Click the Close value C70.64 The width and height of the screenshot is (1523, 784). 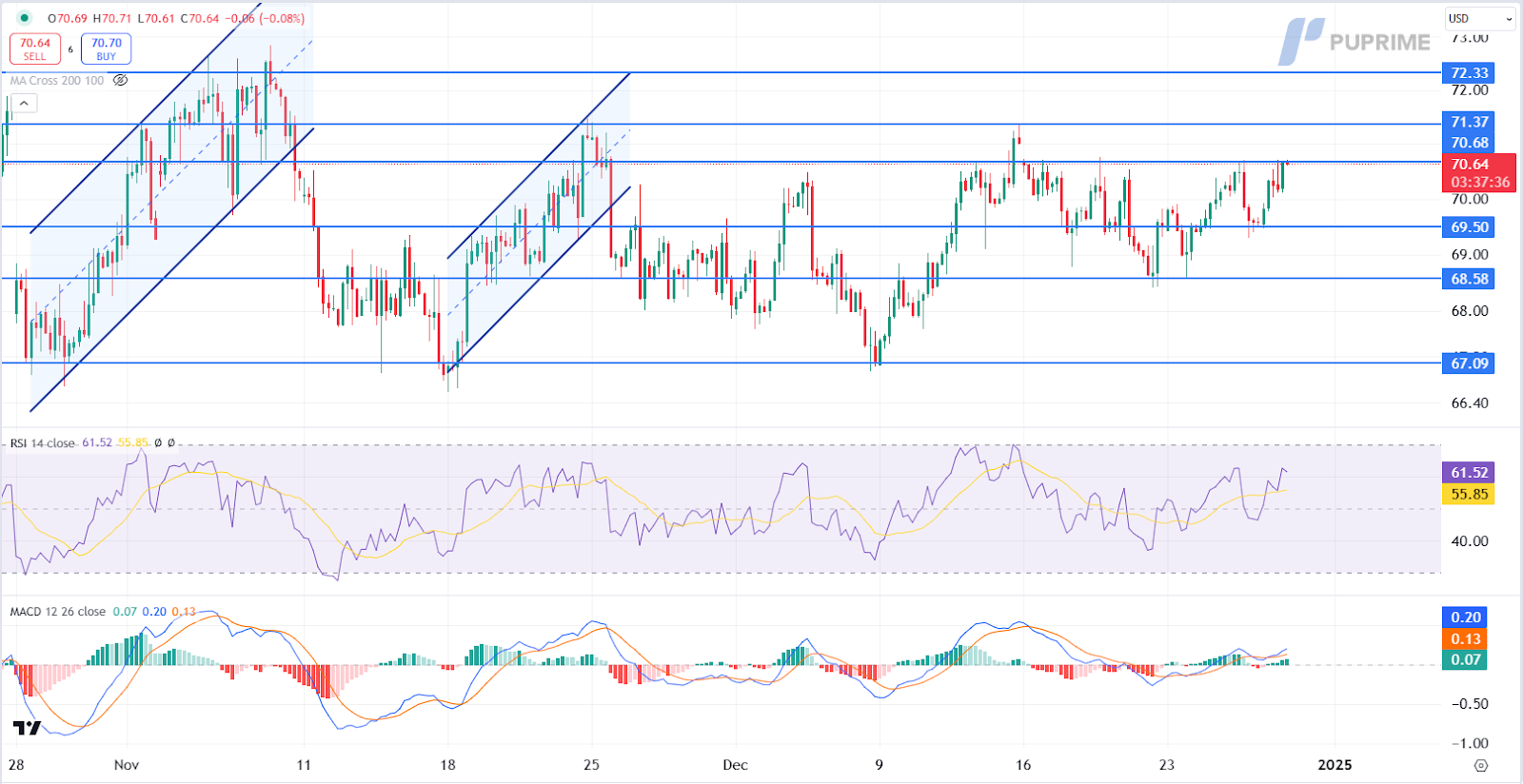click(x=200, y=18)
